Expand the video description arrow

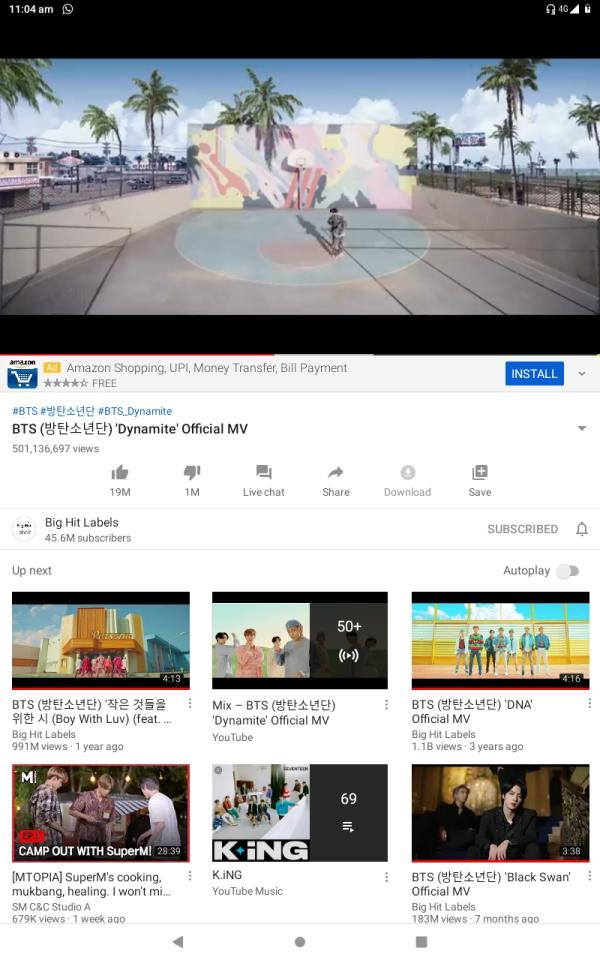[x=582, y=429]
